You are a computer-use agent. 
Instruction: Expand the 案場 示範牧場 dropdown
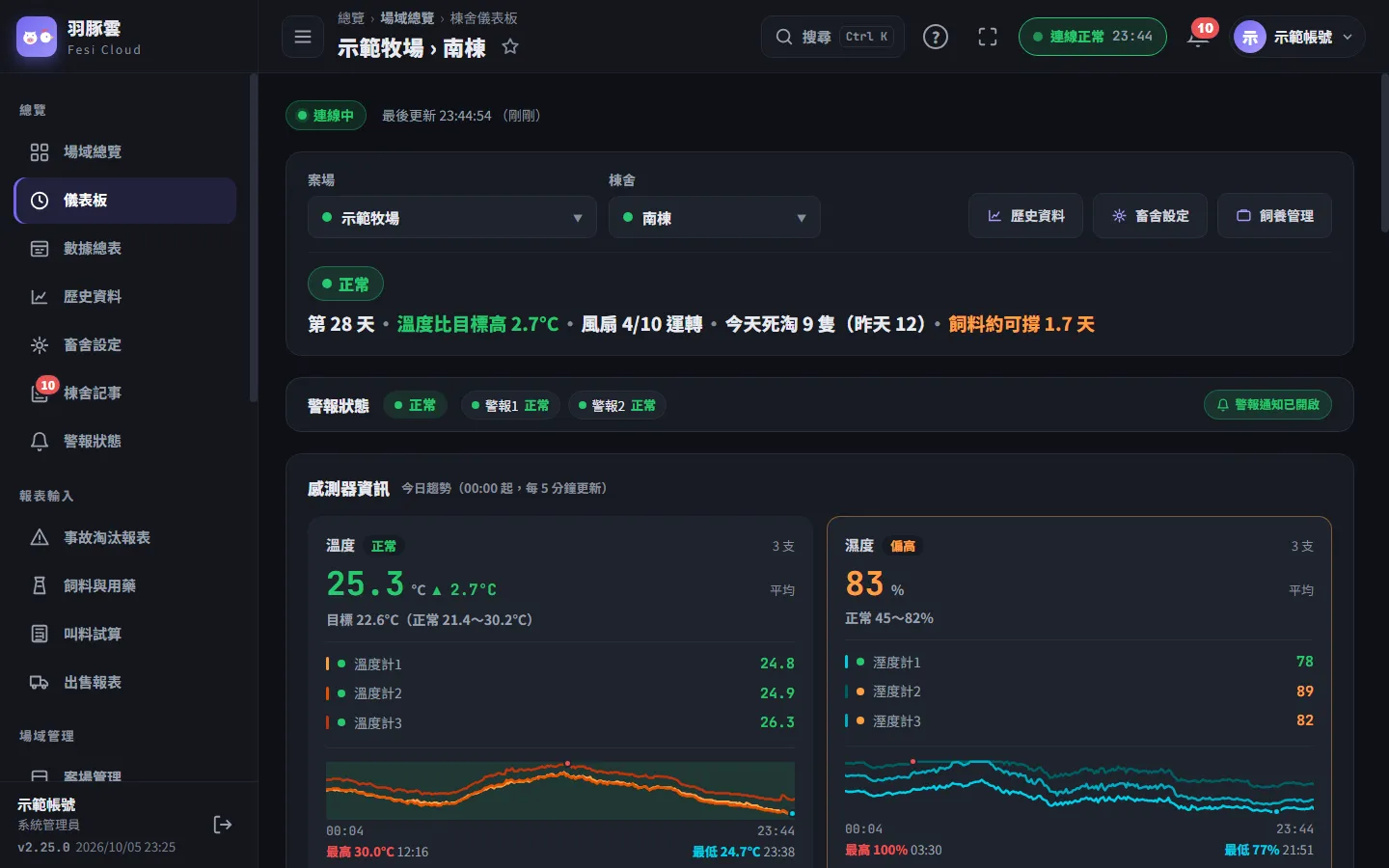[x=452, y=217]
